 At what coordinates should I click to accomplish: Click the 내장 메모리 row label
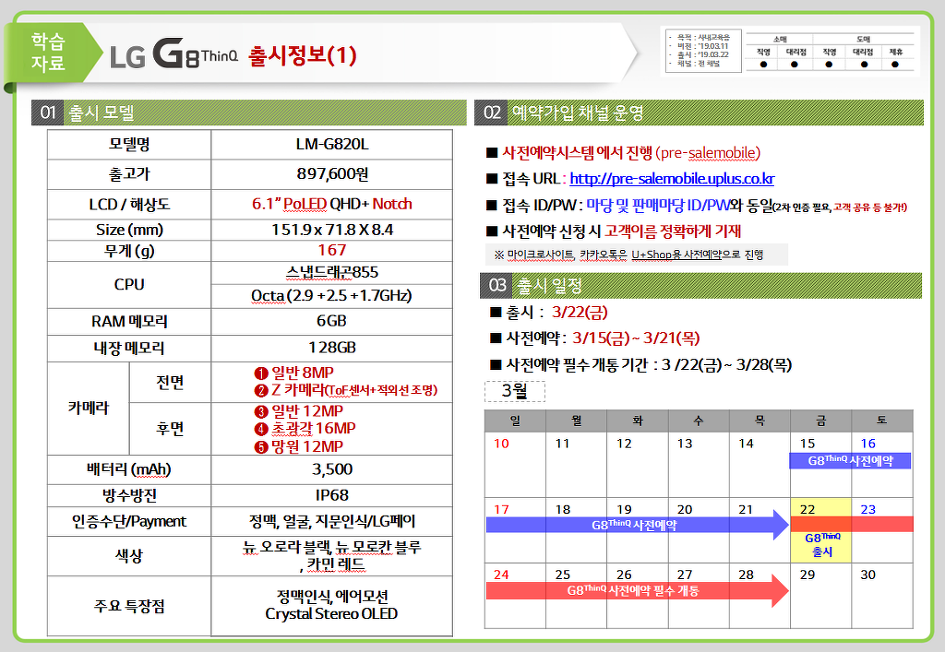pyautogui.click(x=129, y=348)
